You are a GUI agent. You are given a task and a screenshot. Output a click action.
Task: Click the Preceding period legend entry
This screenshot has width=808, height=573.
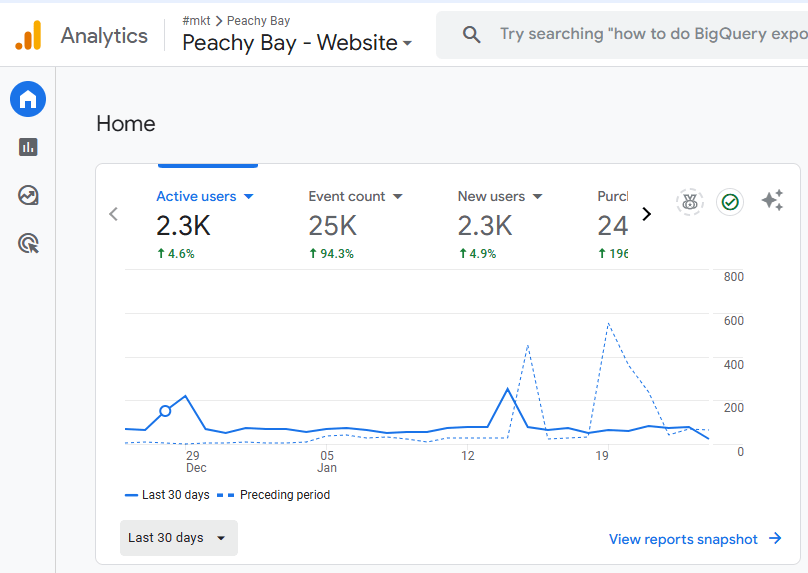tap(274, 495)
